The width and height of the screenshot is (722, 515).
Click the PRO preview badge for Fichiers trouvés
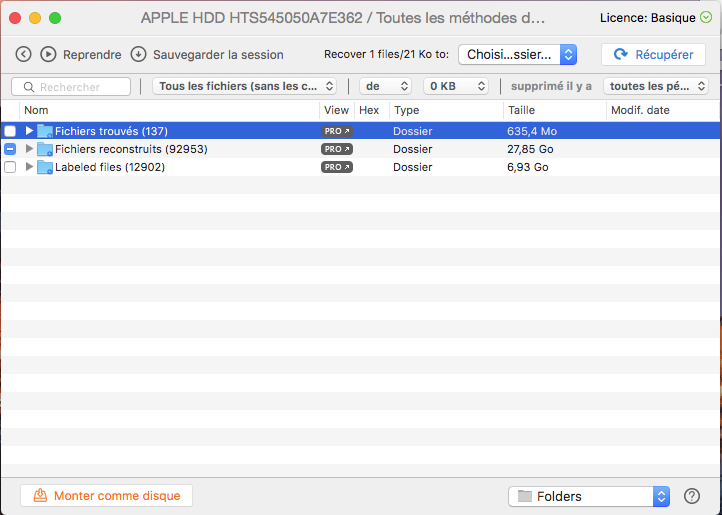[x=337, y=131]
